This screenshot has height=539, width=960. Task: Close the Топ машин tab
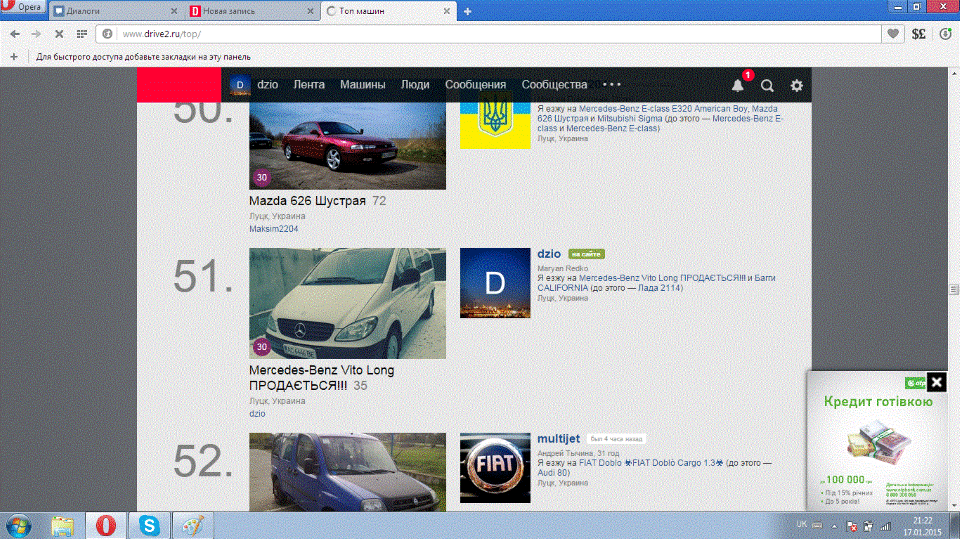(x=447, y=11)
